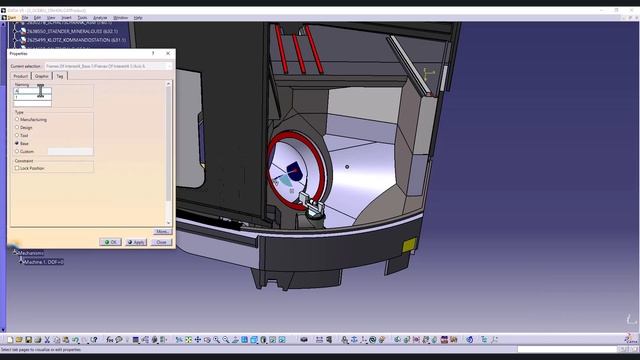Confirm Properties with the OK button
Viewport: 640px width, 360px height.
point(110,242)
